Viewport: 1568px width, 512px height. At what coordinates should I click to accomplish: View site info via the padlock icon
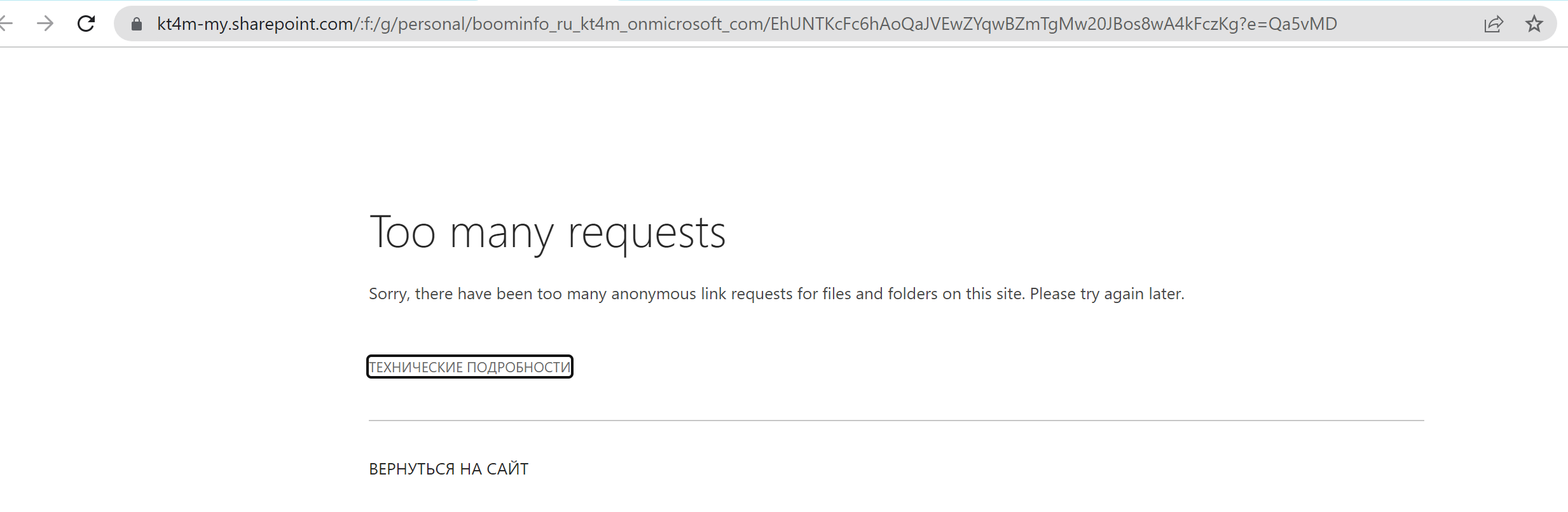coord(136,24)
